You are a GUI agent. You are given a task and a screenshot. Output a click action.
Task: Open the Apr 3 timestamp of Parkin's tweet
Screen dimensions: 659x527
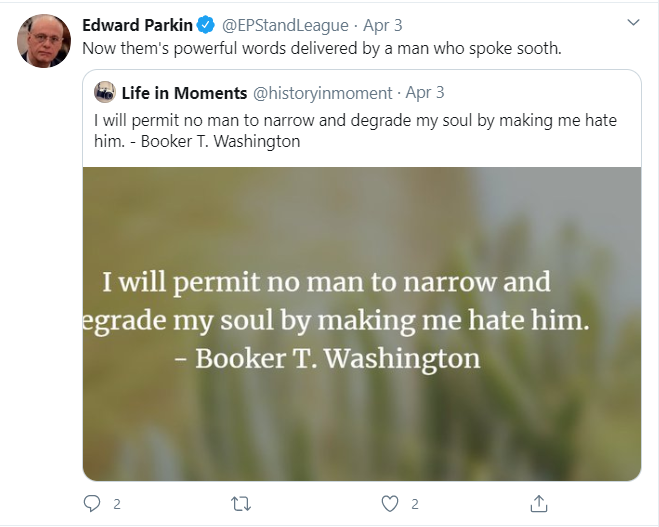(x=382, y=26)
